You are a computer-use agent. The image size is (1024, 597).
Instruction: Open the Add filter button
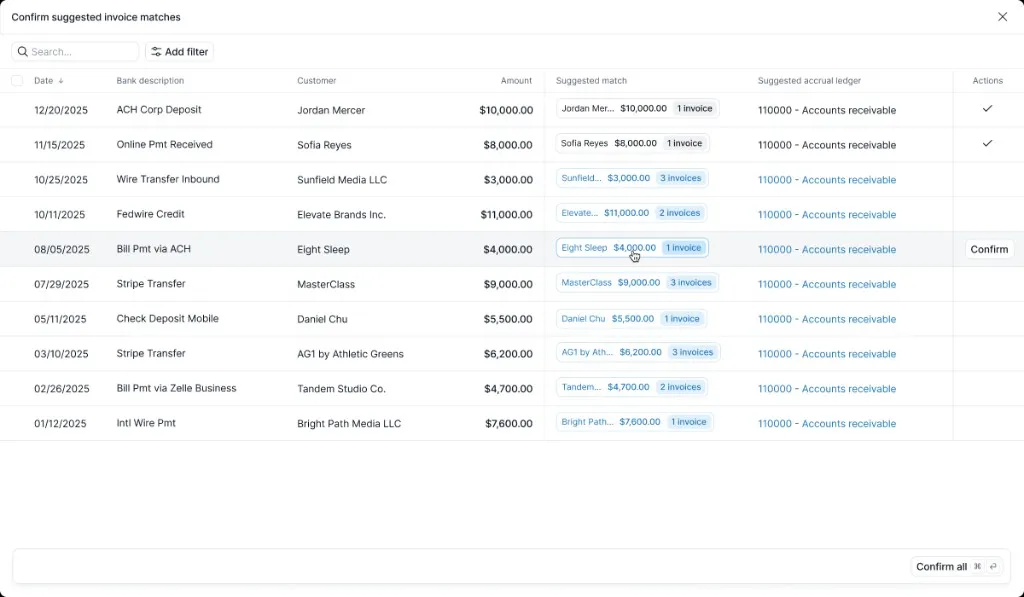tap(180, 52)
